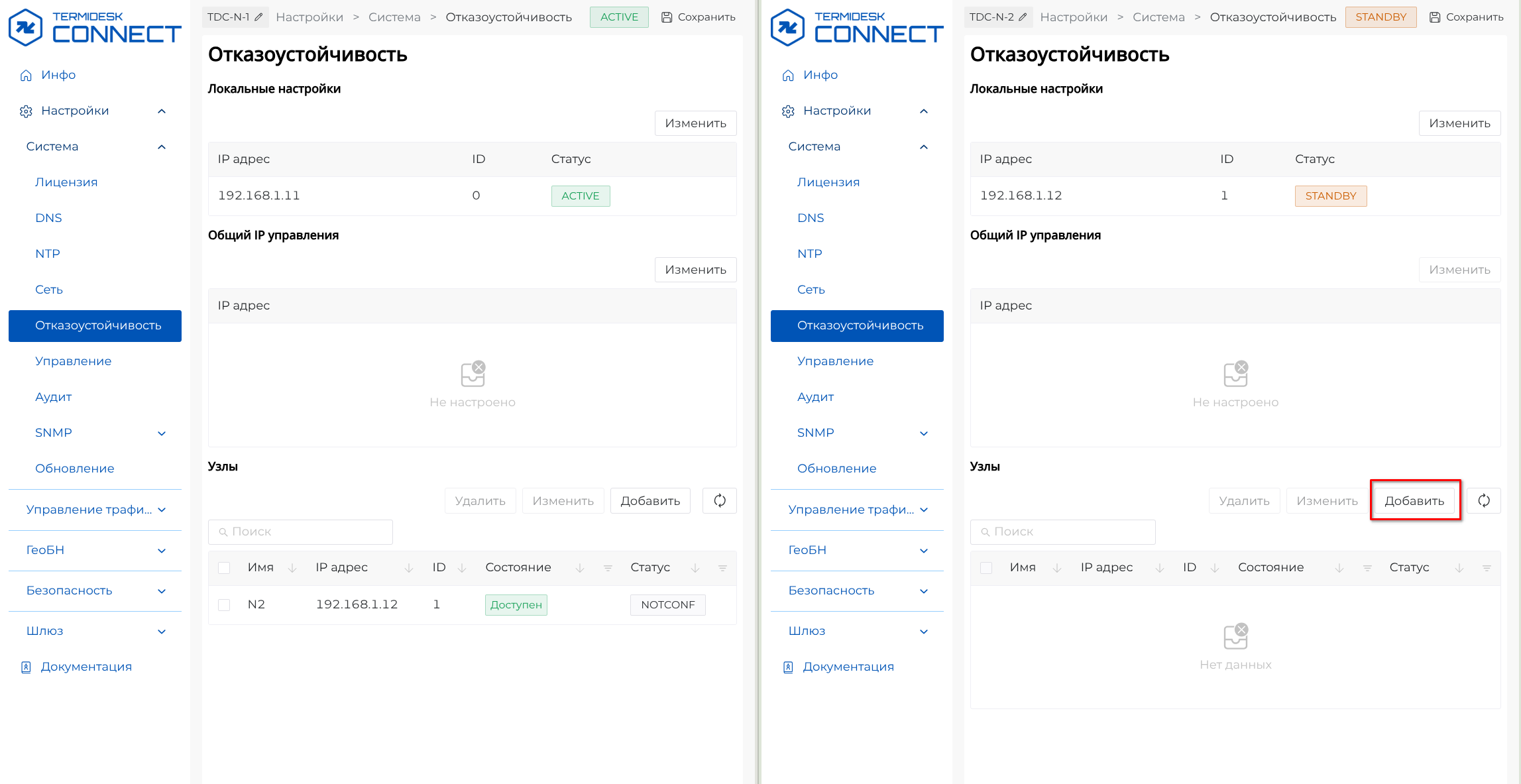Click the refresh icon in right Узлы toolbar
The height and width of the screenshot is (784, 1521).
(x=1483, y=501)
